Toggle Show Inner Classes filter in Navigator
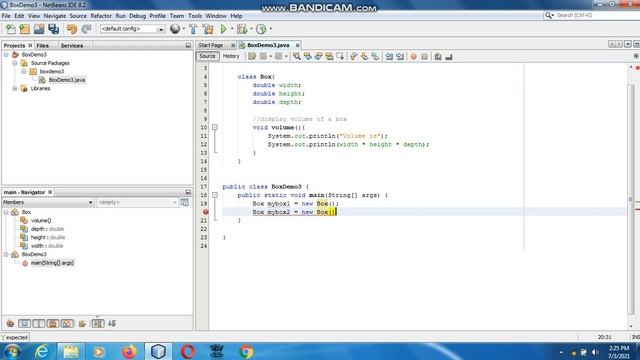The width and height of the screenshot is (640, 360). pos(67,324)
